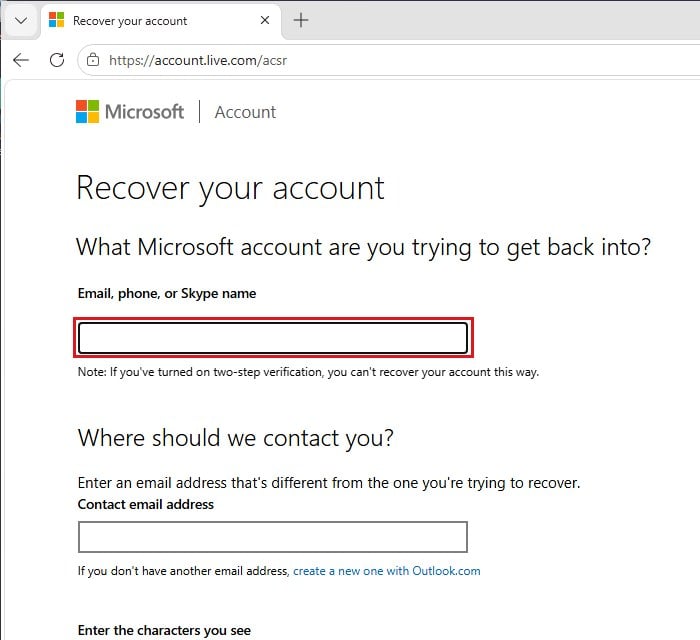Focus the address bar URL
This screenshot has width=700, height=640.
198,60
